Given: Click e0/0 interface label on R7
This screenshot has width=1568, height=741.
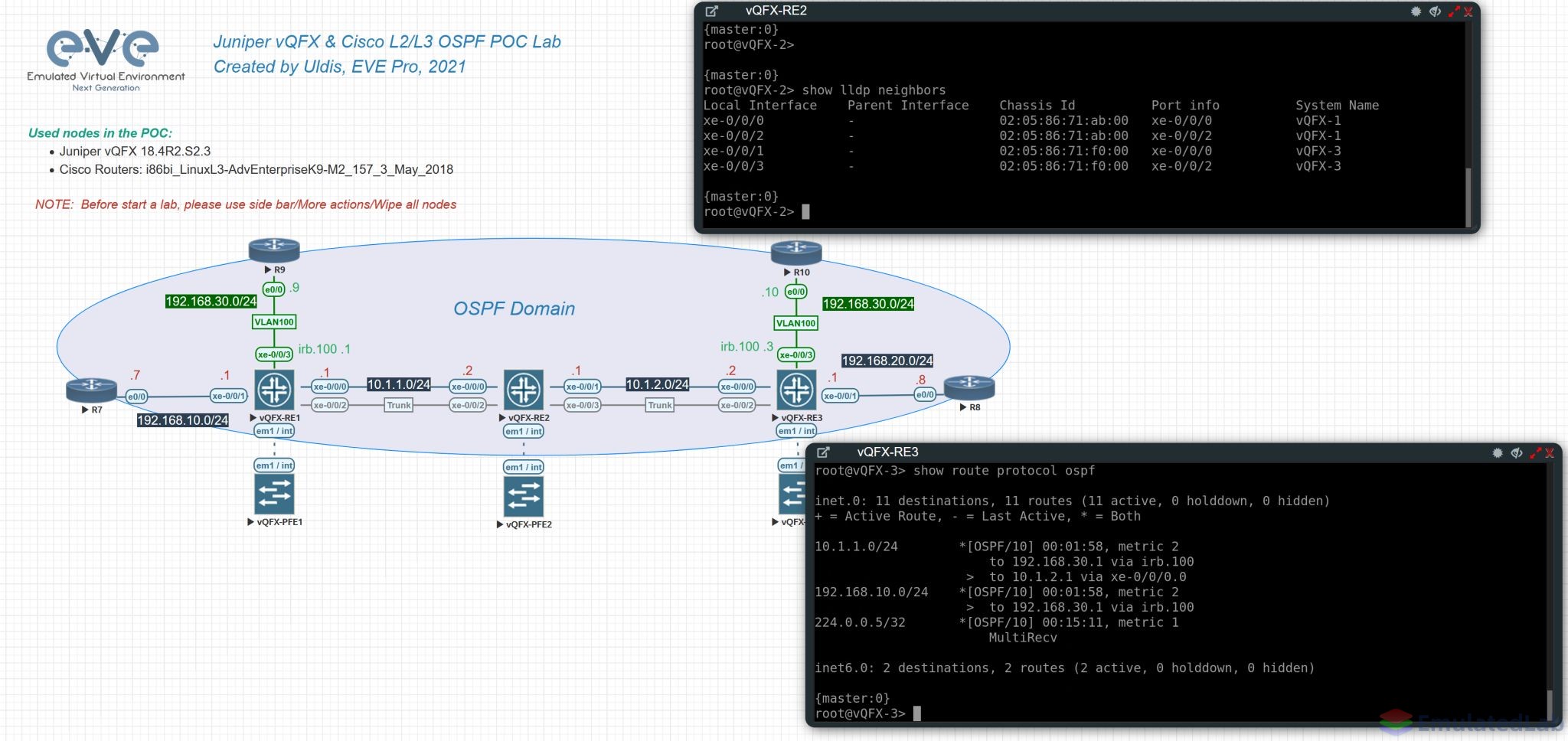Looking at the screenshot, I should (x=137, y=397).
